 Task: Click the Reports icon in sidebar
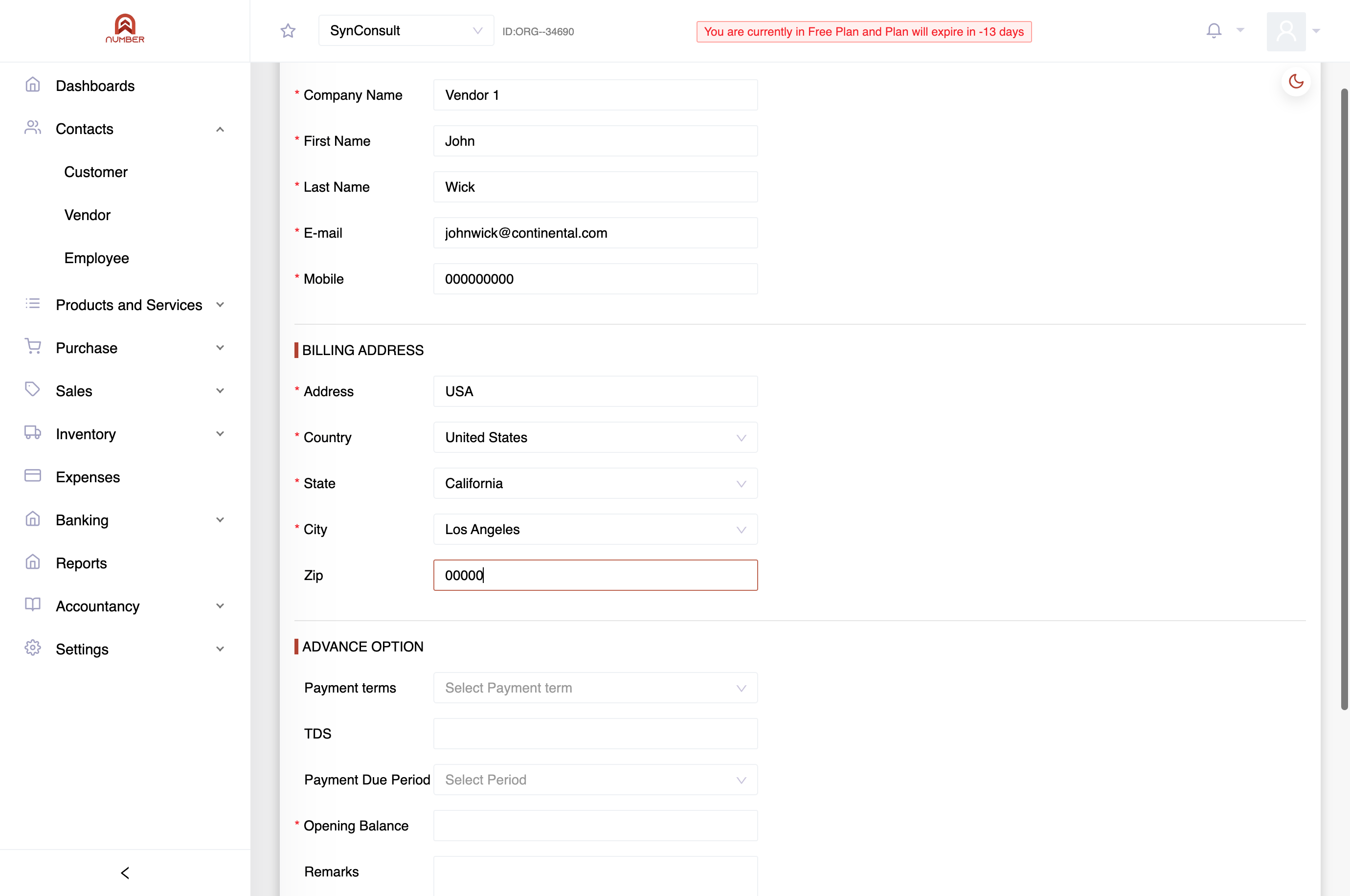click(x=33, y=562)
